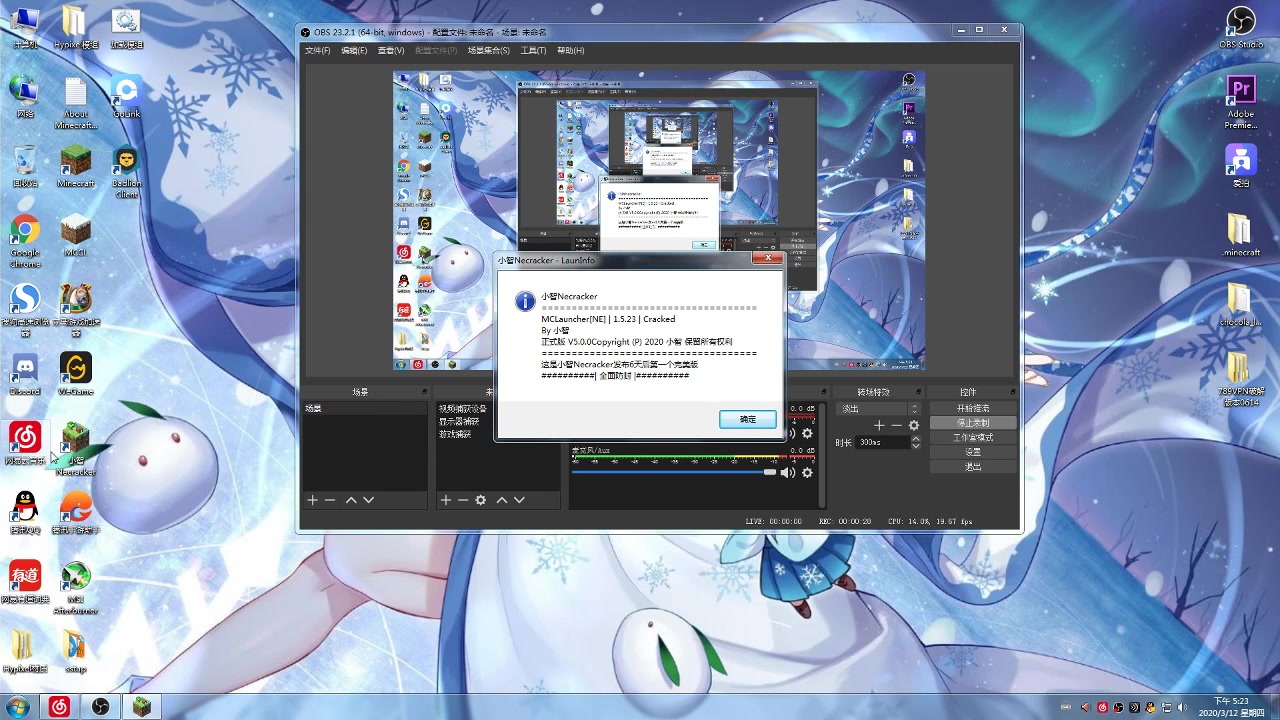The height and width of the screenshot is (720, 1280).
Task: Add a new scene with the plus icon
Action: 312,500
